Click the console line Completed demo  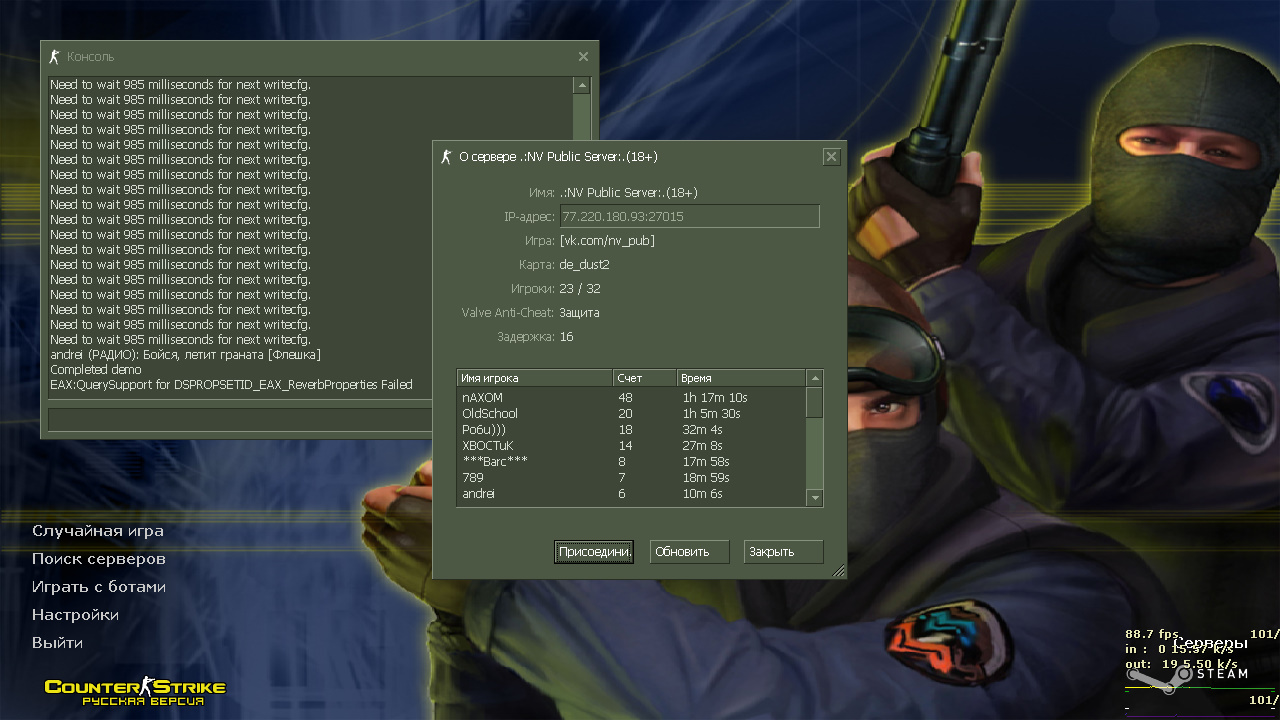96,370
